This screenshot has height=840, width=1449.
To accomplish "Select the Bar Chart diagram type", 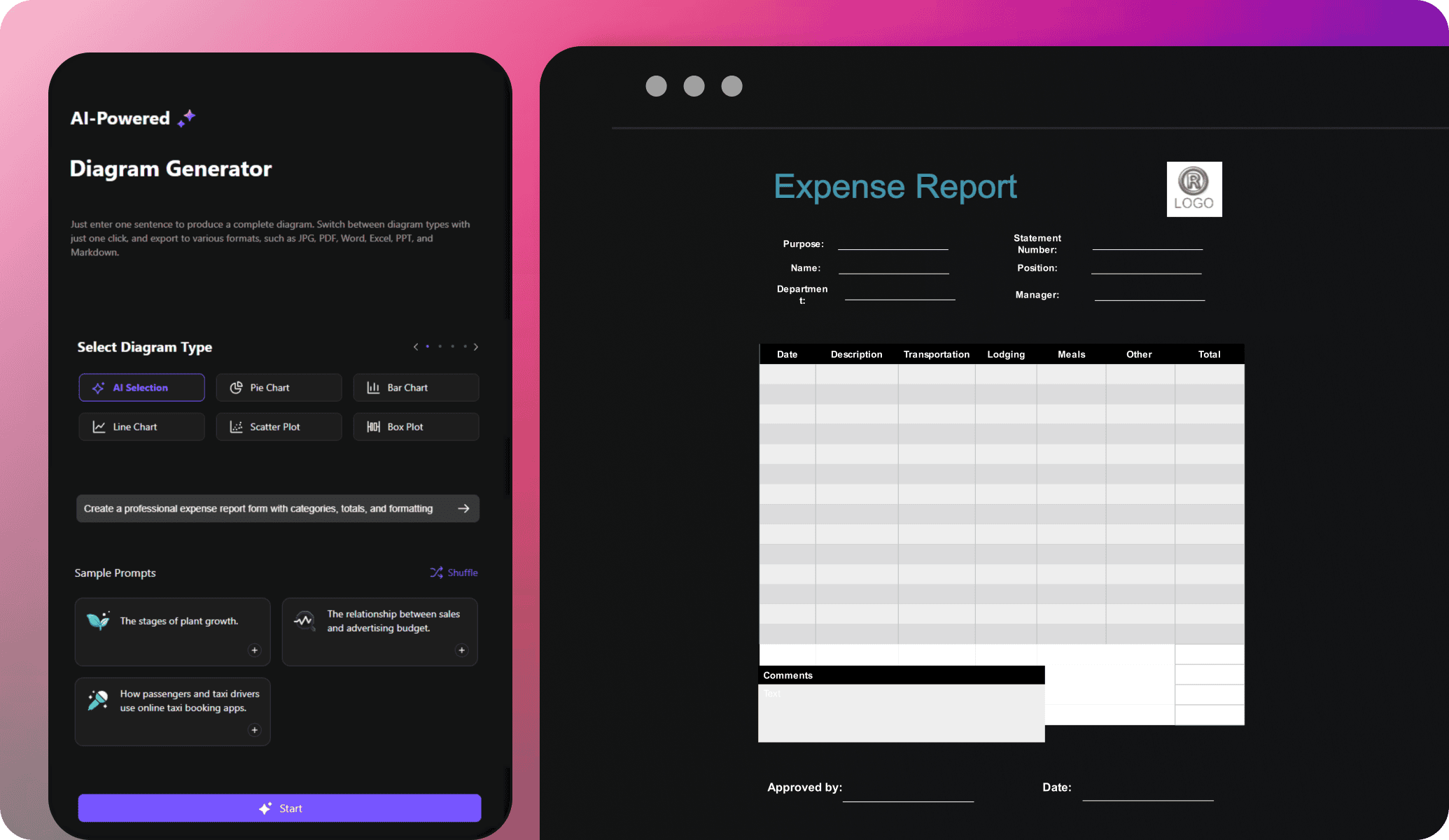I will coord(414,387).
